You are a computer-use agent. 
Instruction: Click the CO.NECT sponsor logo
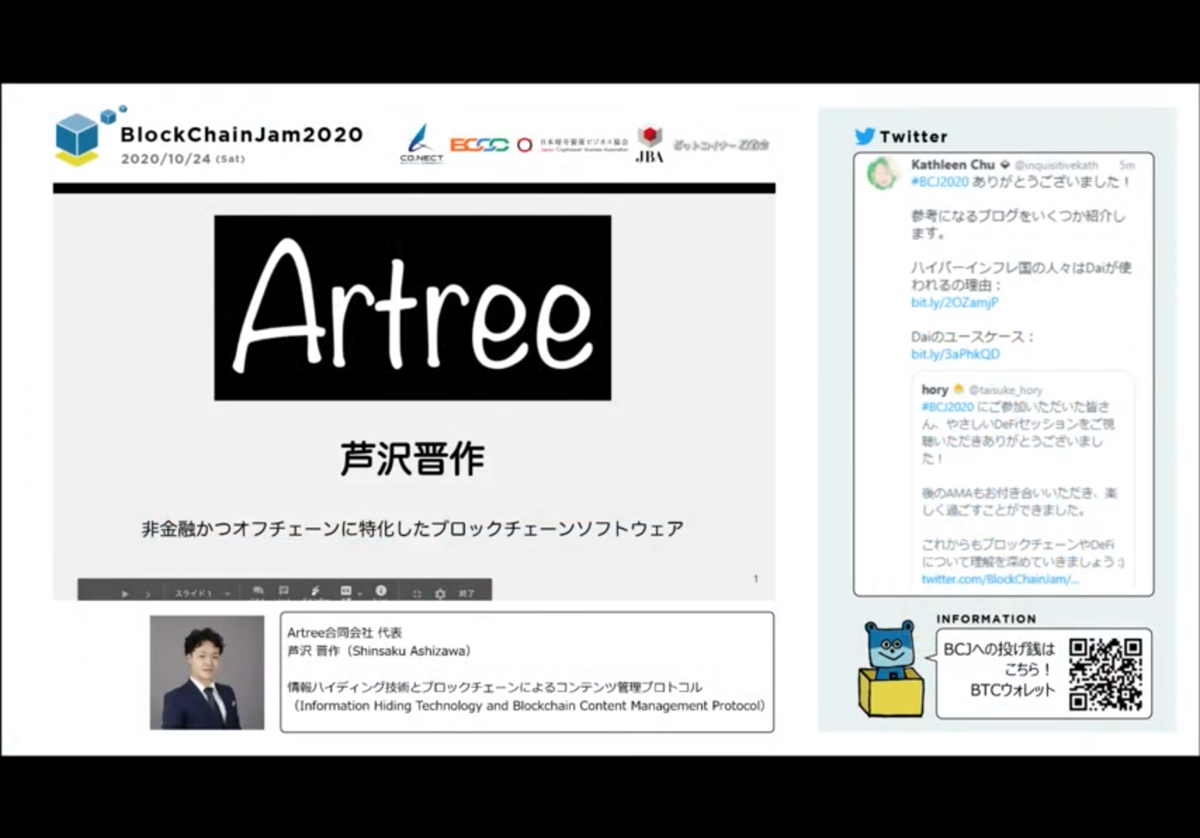tap(421, 145)
